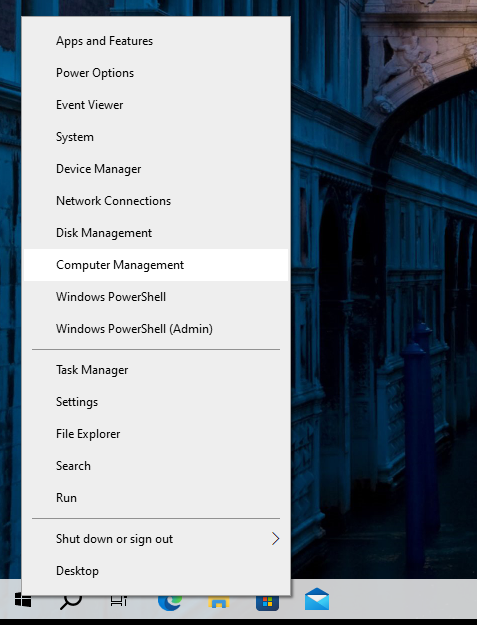Click the Windows Start button
This screenshot has height=625, width=477.
pyautogui.click(x=23, y=599)
